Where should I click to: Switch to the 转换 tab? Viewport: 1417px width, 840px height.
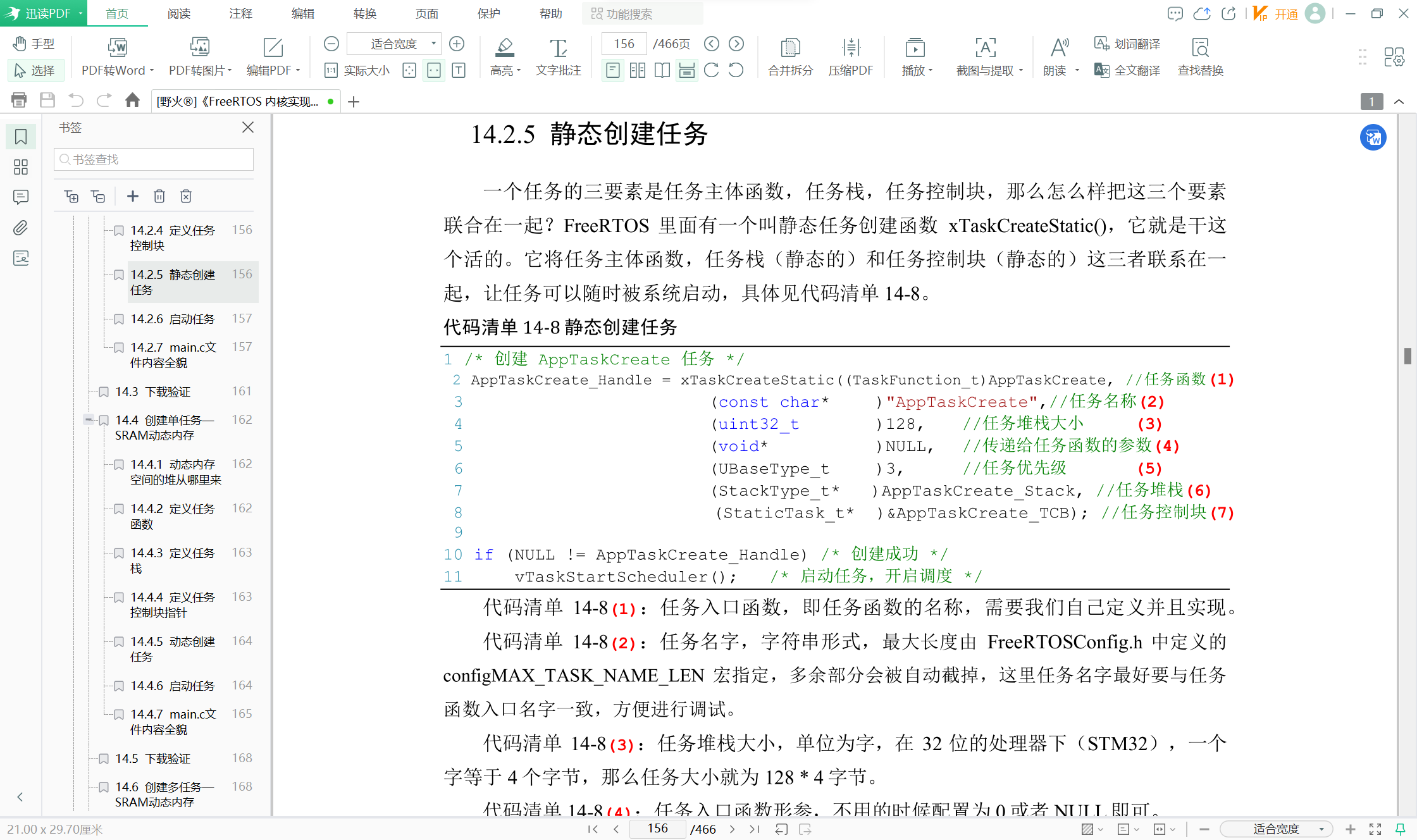(x=365, y=13)
